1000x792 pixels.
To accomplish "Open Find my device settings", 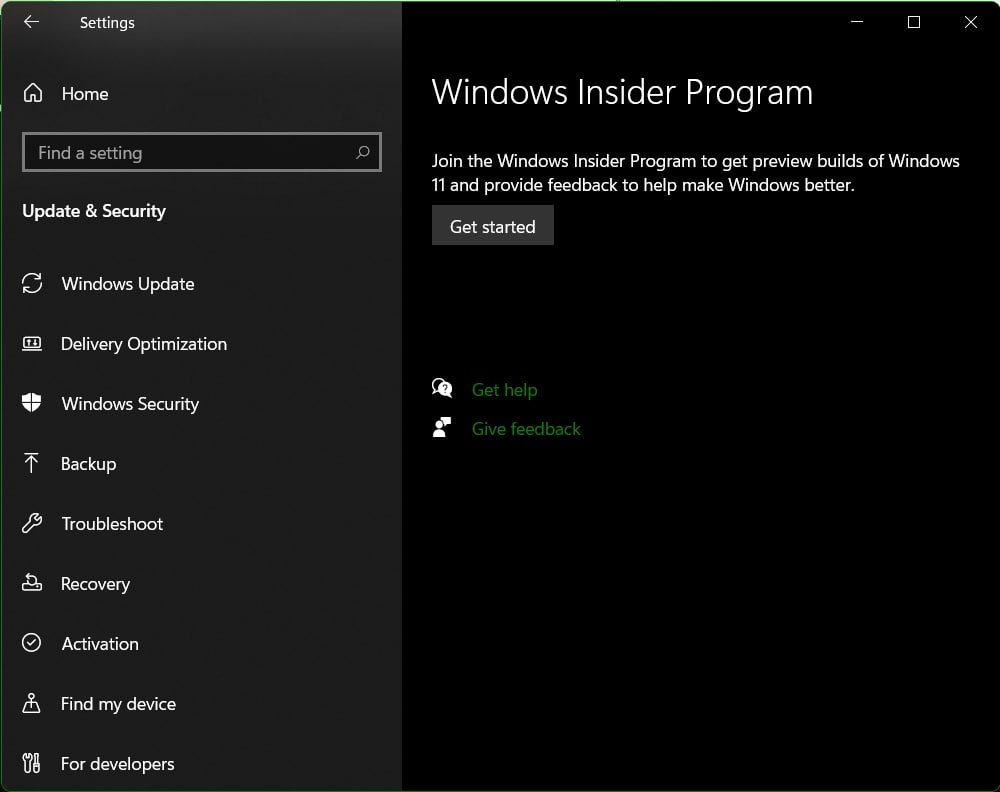I will (x=118, y=703).
